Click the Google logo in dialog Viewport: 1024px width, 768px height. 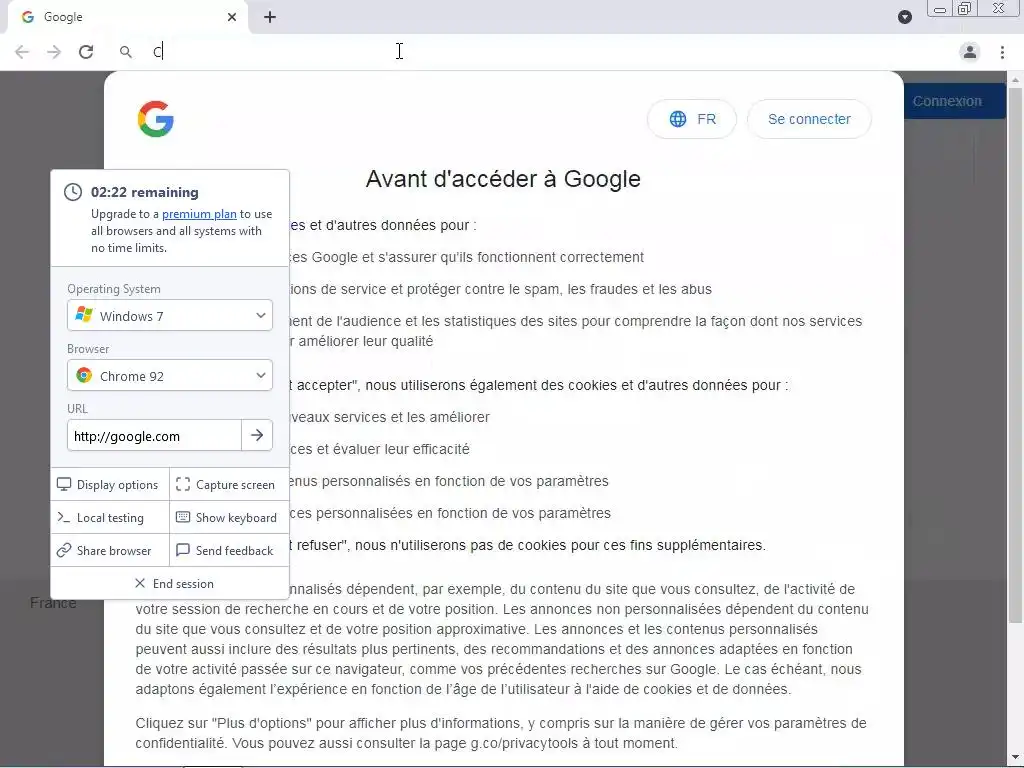pyautogui.click(x=155, y=119)
